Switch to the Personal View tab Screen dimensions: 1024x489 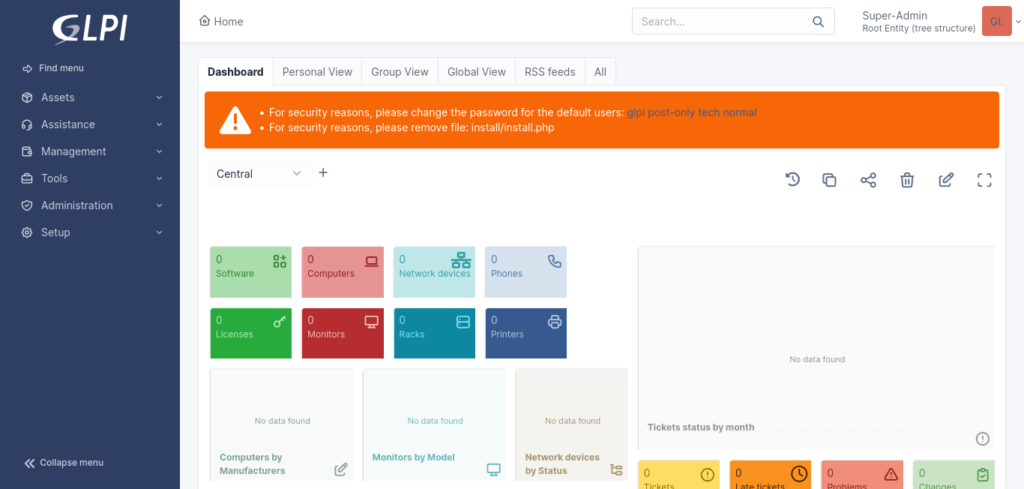click(x=317, y=72)
